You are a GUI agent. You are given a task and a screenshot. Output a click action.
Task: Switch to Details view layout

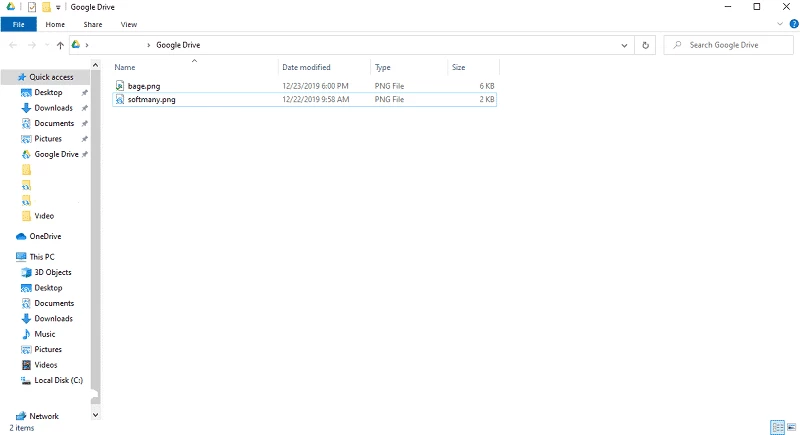(777, 427)
